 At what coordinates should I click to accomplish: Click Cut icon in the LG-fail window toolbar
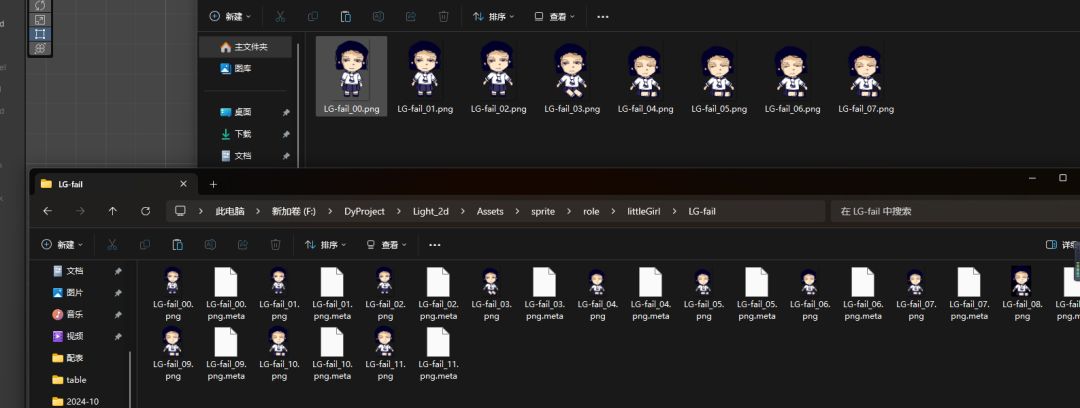(112, 245)
